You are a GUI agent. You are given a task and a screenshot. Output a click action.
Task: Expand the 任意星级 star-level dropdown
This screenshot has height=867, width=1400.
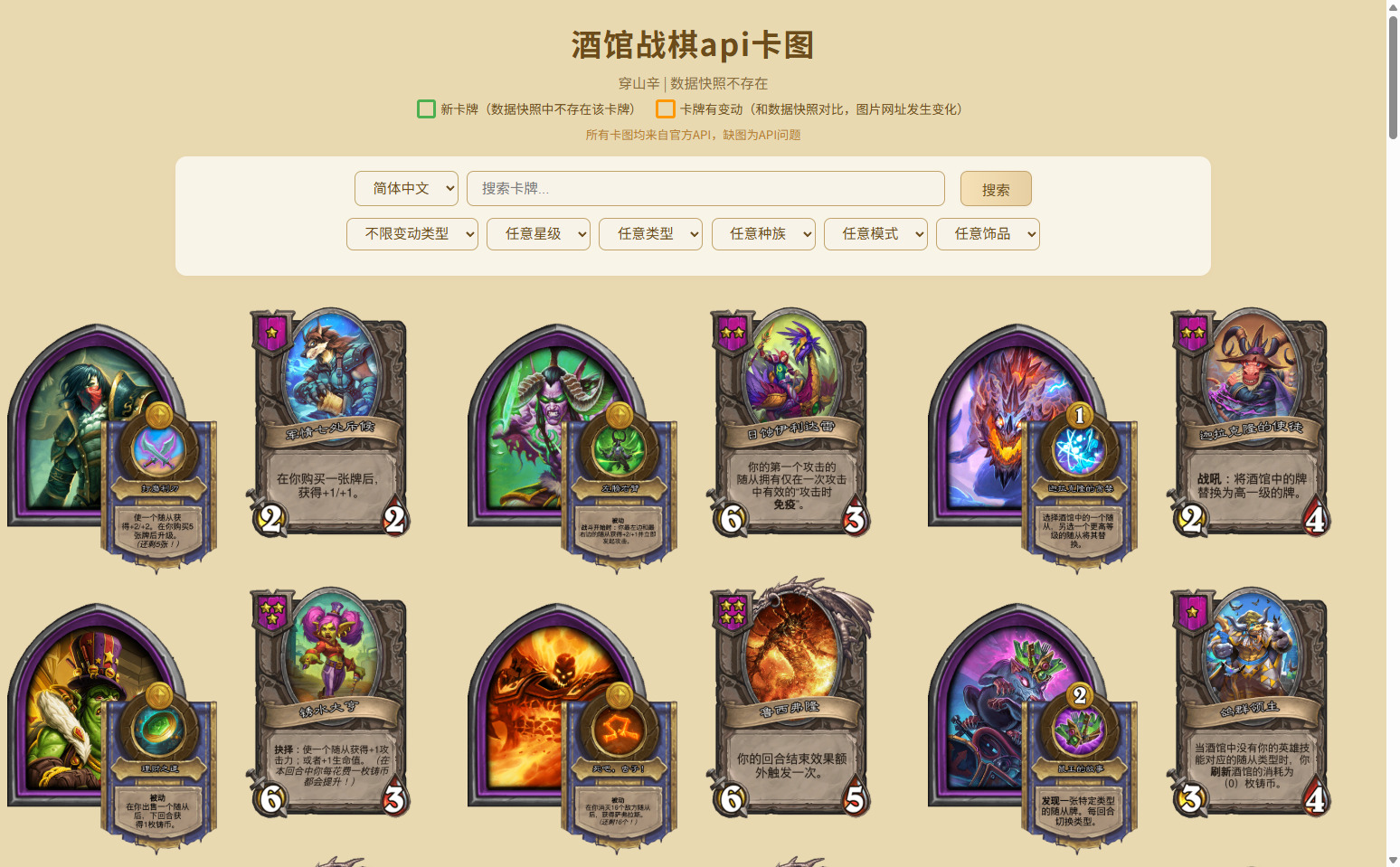coord(538,233)
